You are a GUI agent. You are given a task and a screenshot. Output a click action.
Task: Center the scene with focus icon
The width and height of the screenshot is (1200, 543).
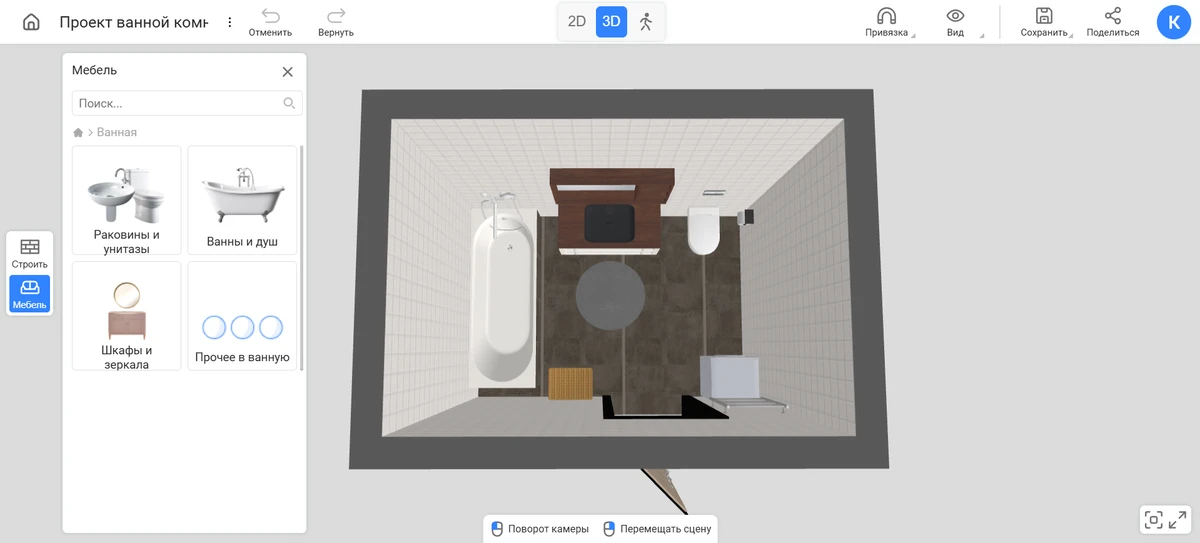pos(1154,520)
